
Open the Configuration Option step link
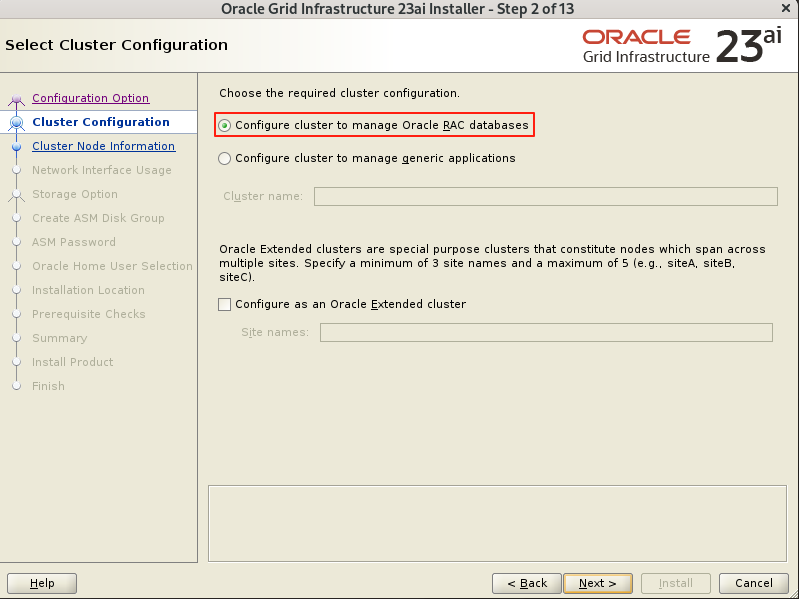point(90,98)
